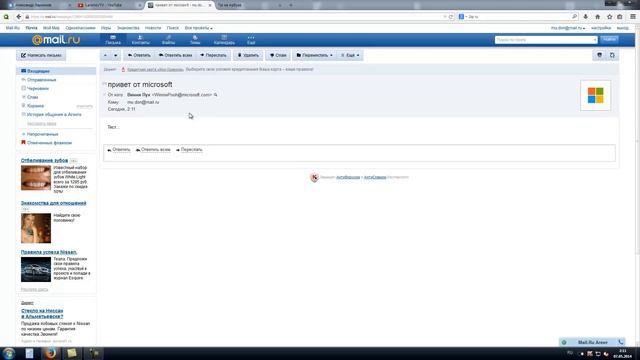Click выход logout link
Screen dimensions: 640x360
(622, 28)
